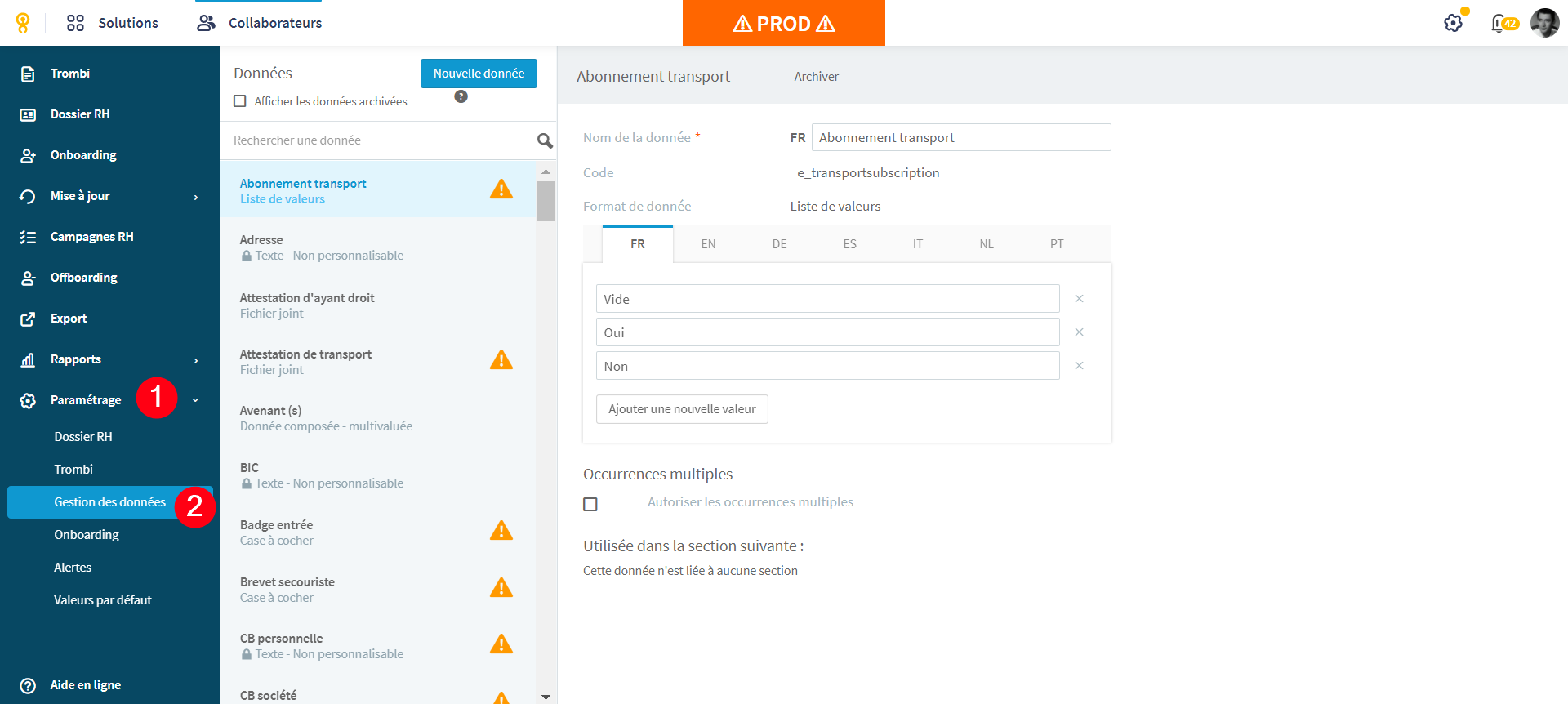
Task: Switch to the DE language tab
Action: click(779, 244)
